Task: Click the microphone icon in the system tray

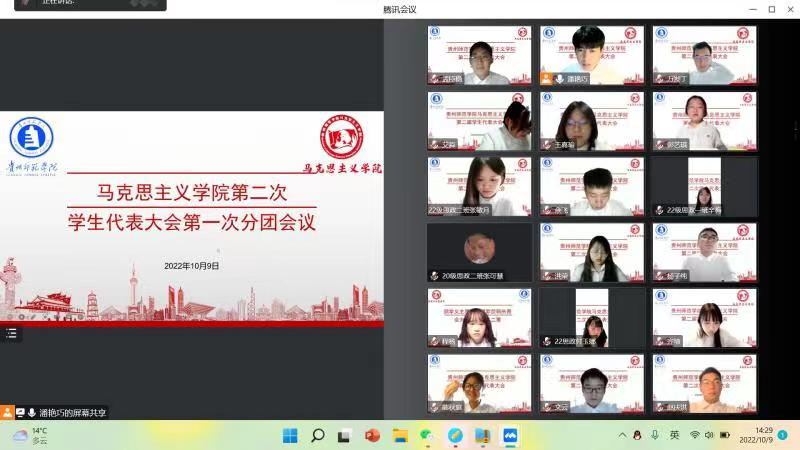Action: (x=655, y=435)
